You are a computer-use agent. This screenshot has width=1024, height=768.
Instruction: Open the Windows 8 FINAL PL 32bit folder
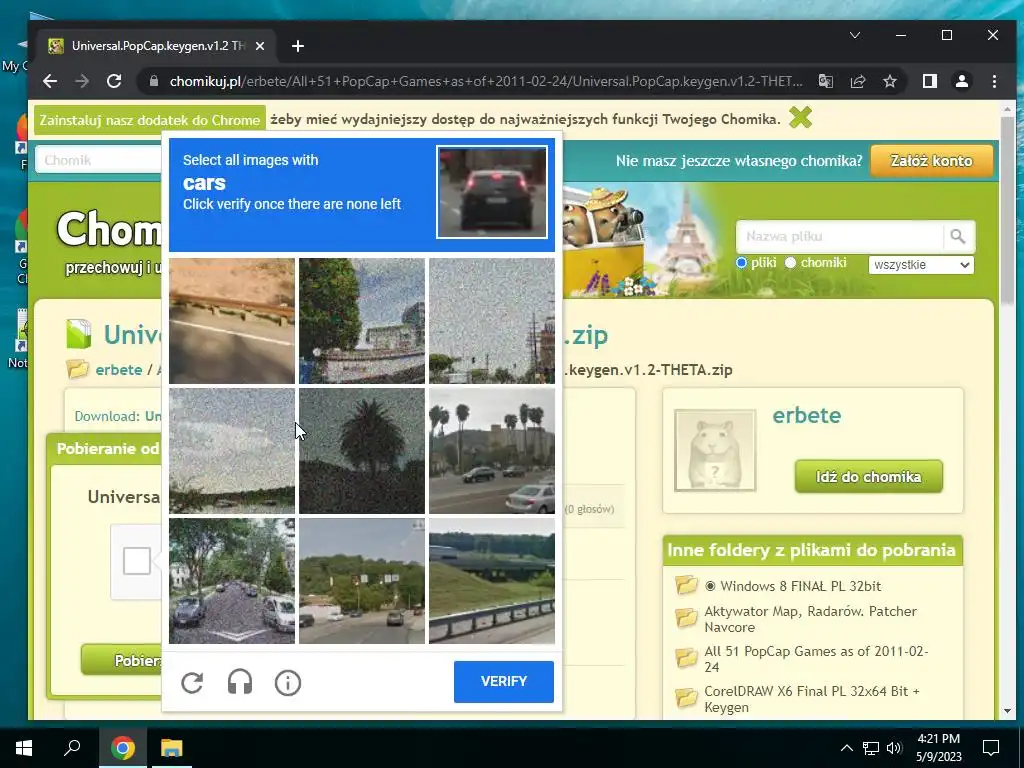(801, 586)
